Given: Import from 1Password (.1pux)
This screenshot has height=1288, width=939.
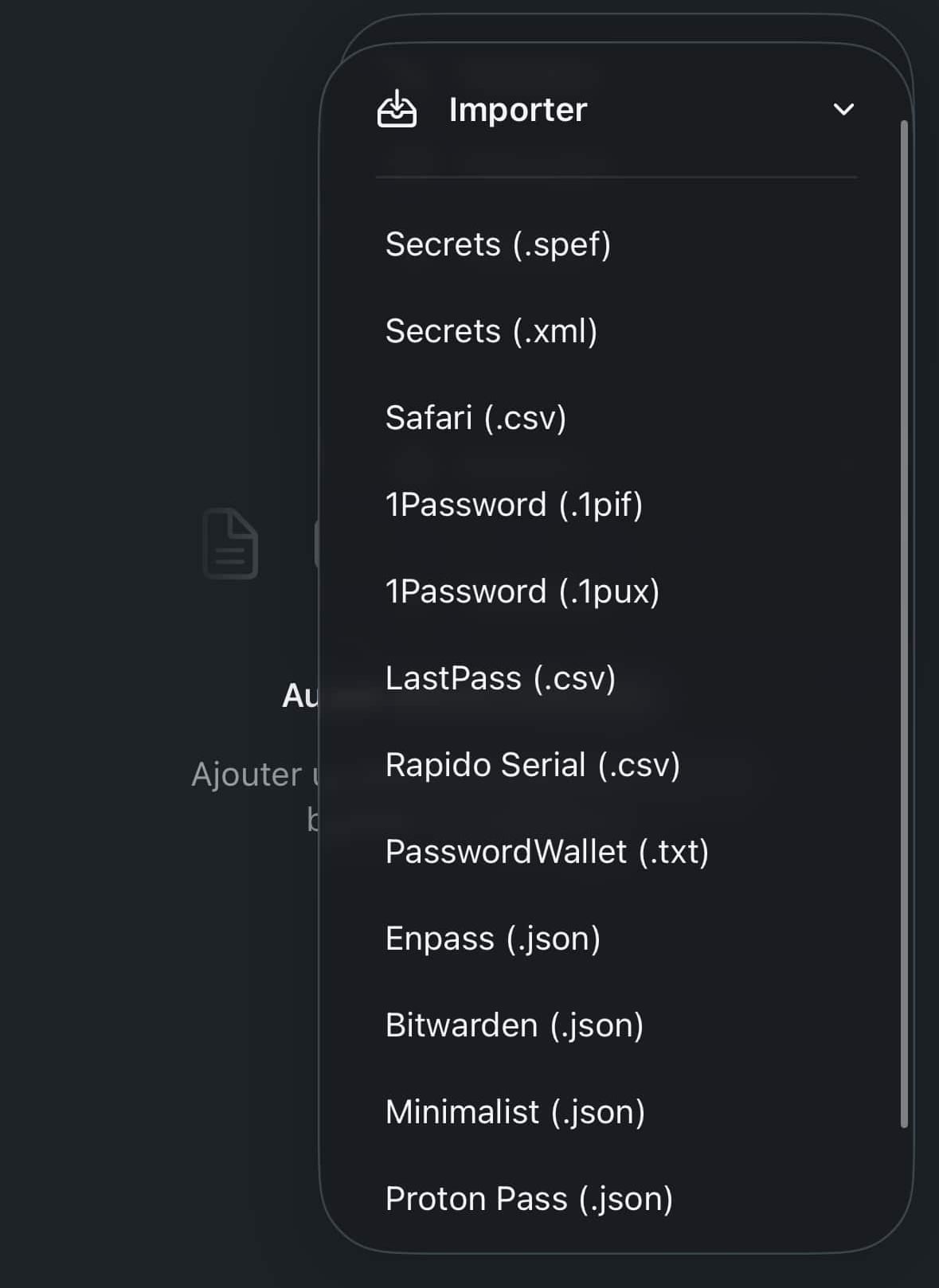Looking at the screenshot, I should coord(522,591).
